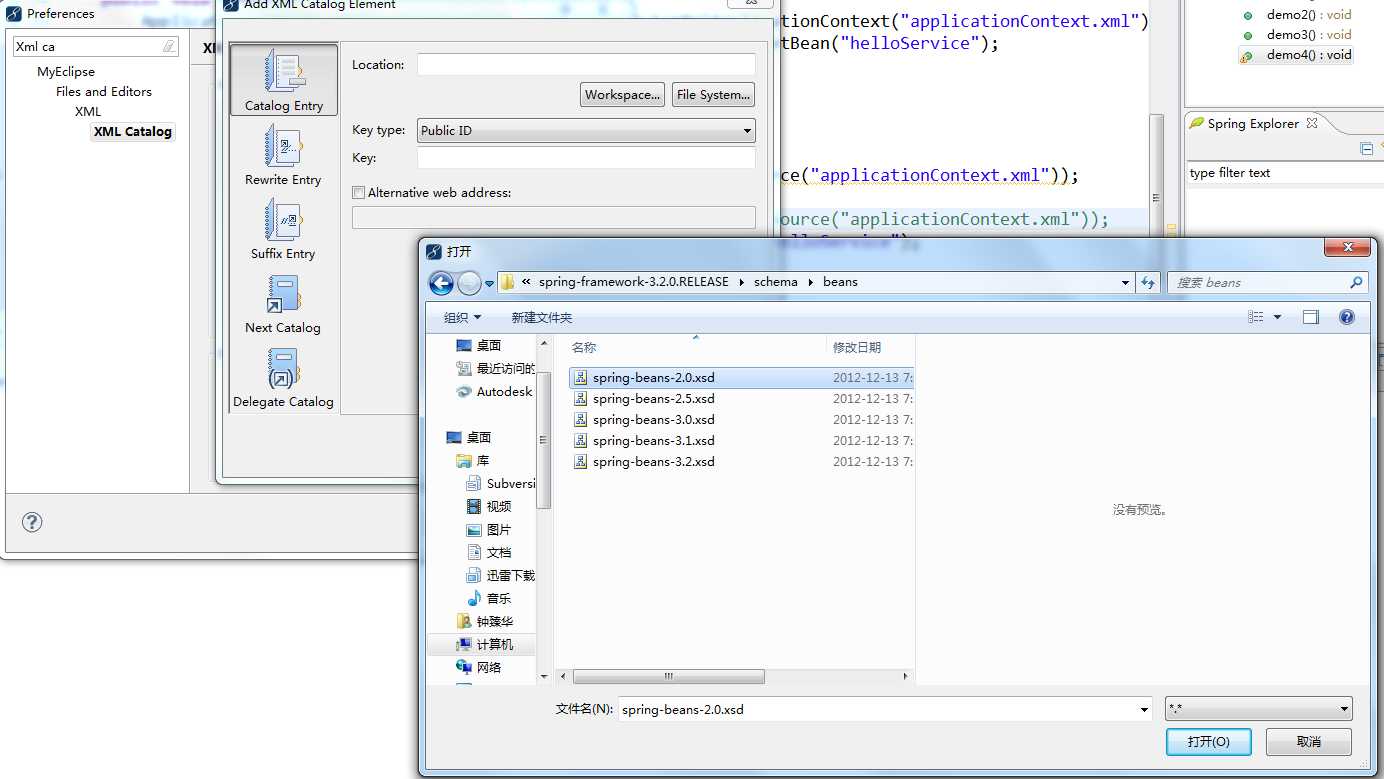Clear the Preferences filter text icon
This screenshot has width=1384, height=779.
click(169, 47)
